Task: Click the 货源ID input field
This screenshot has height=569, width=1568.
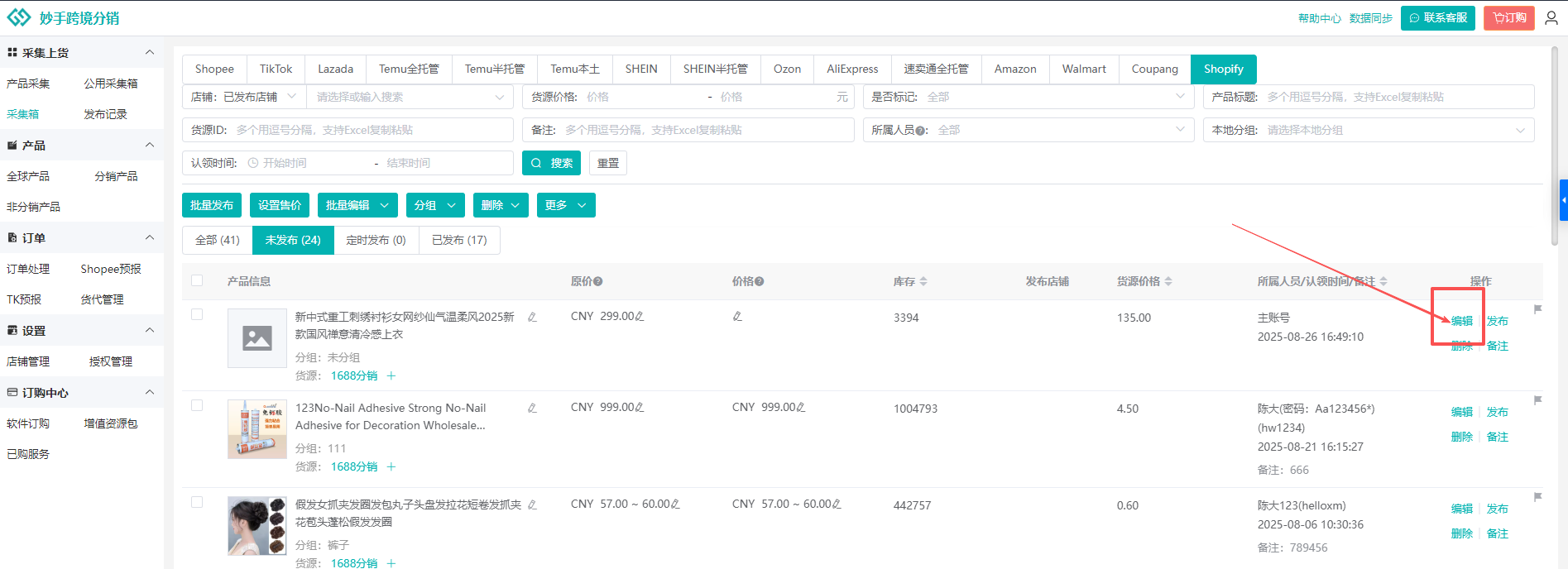Action: tap(371, 130)
